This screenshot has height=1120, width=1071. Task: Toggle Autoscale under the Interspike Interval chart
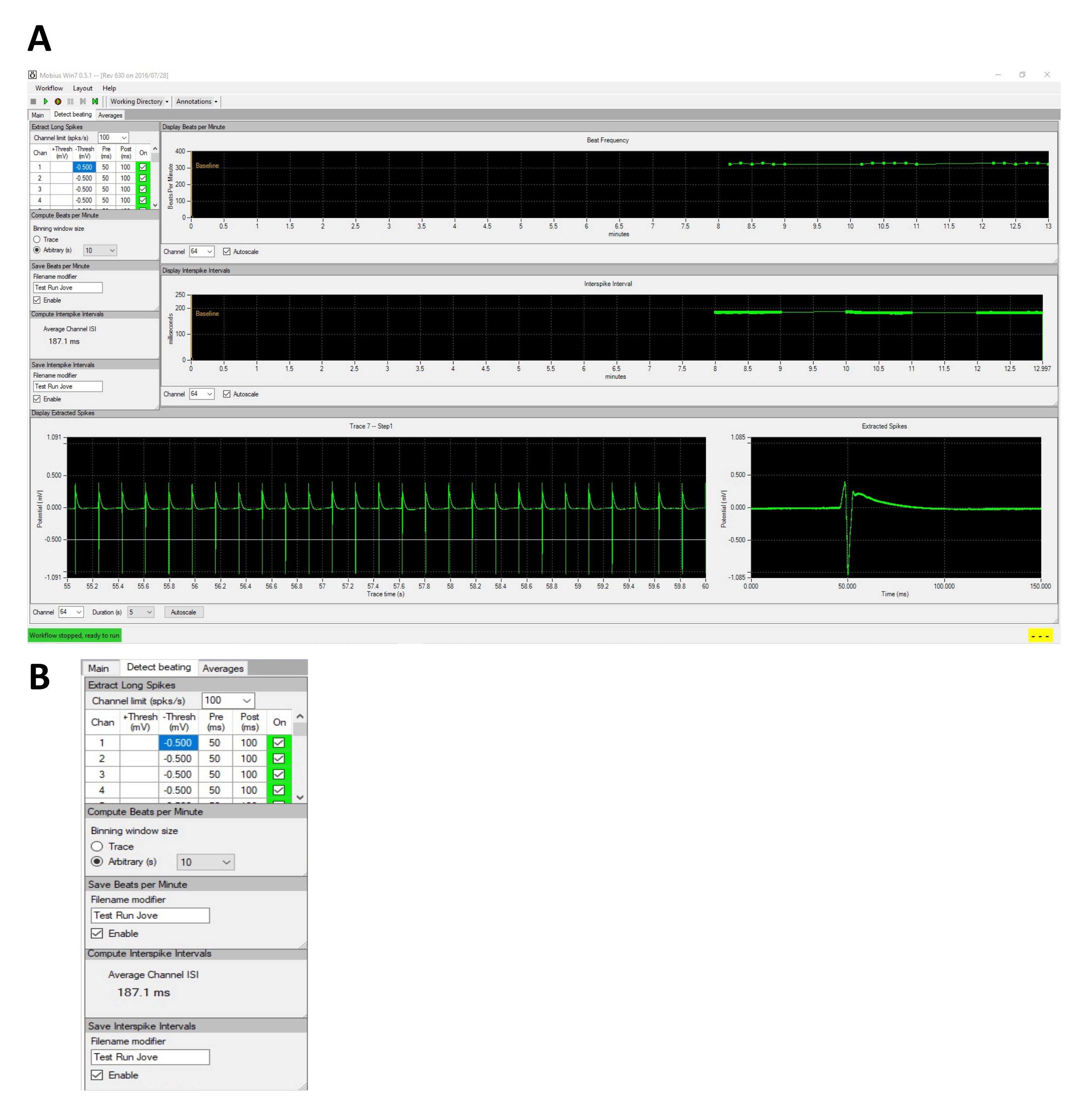227,395
